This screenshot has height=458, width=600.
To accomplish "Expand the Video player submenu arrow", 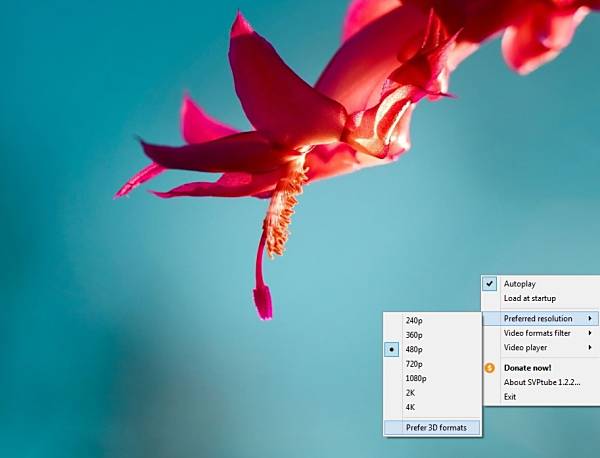I will pyautogui.click(x=590, y=347).
